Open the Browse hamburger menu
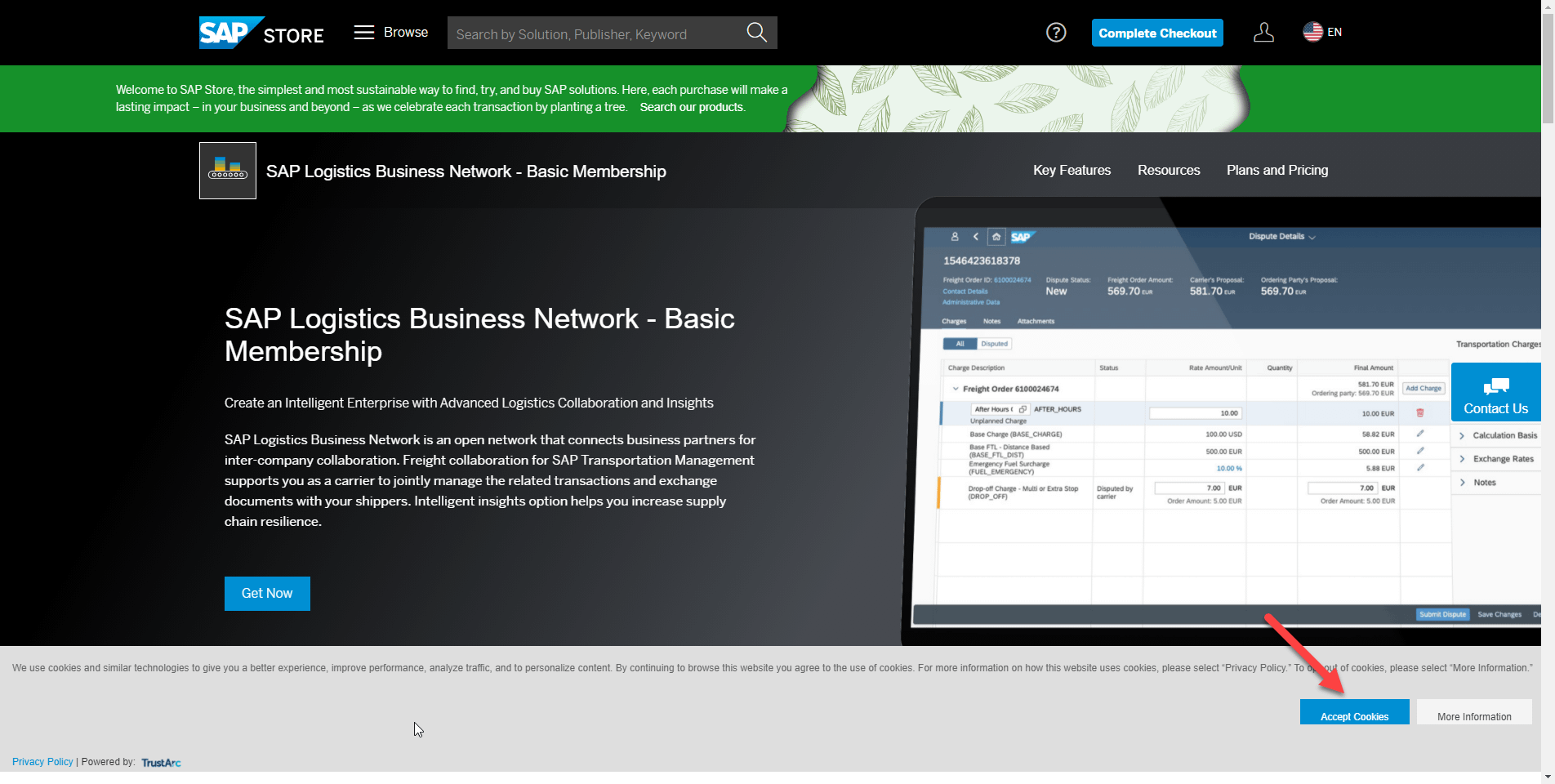The width and height of the screenshot is (1555, 784). click(391, 32)
